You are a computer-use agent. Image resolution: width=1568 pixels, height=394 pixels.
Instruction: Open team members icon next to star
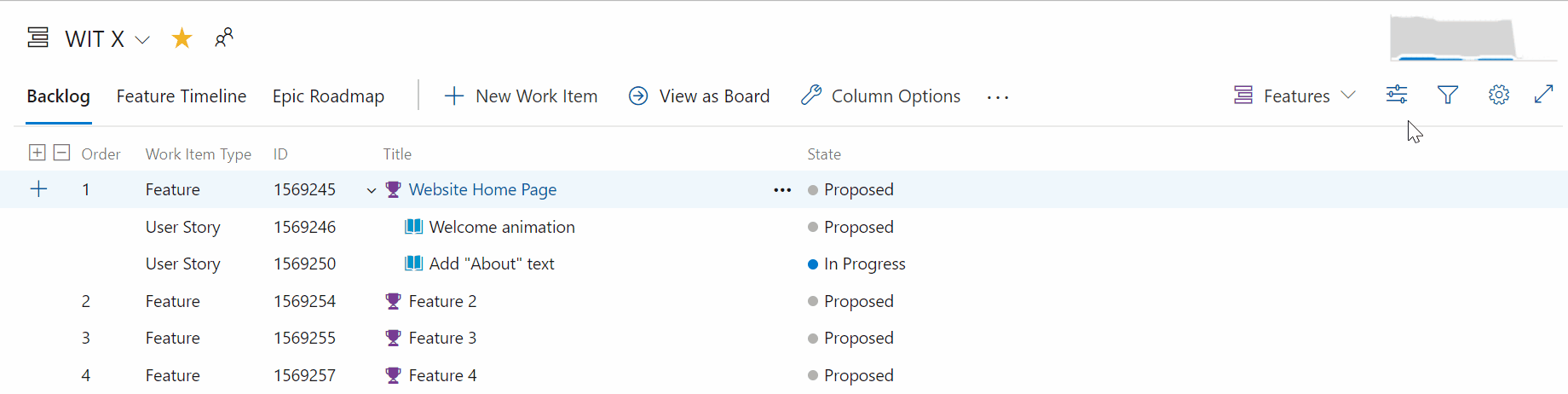click(224, 38)
